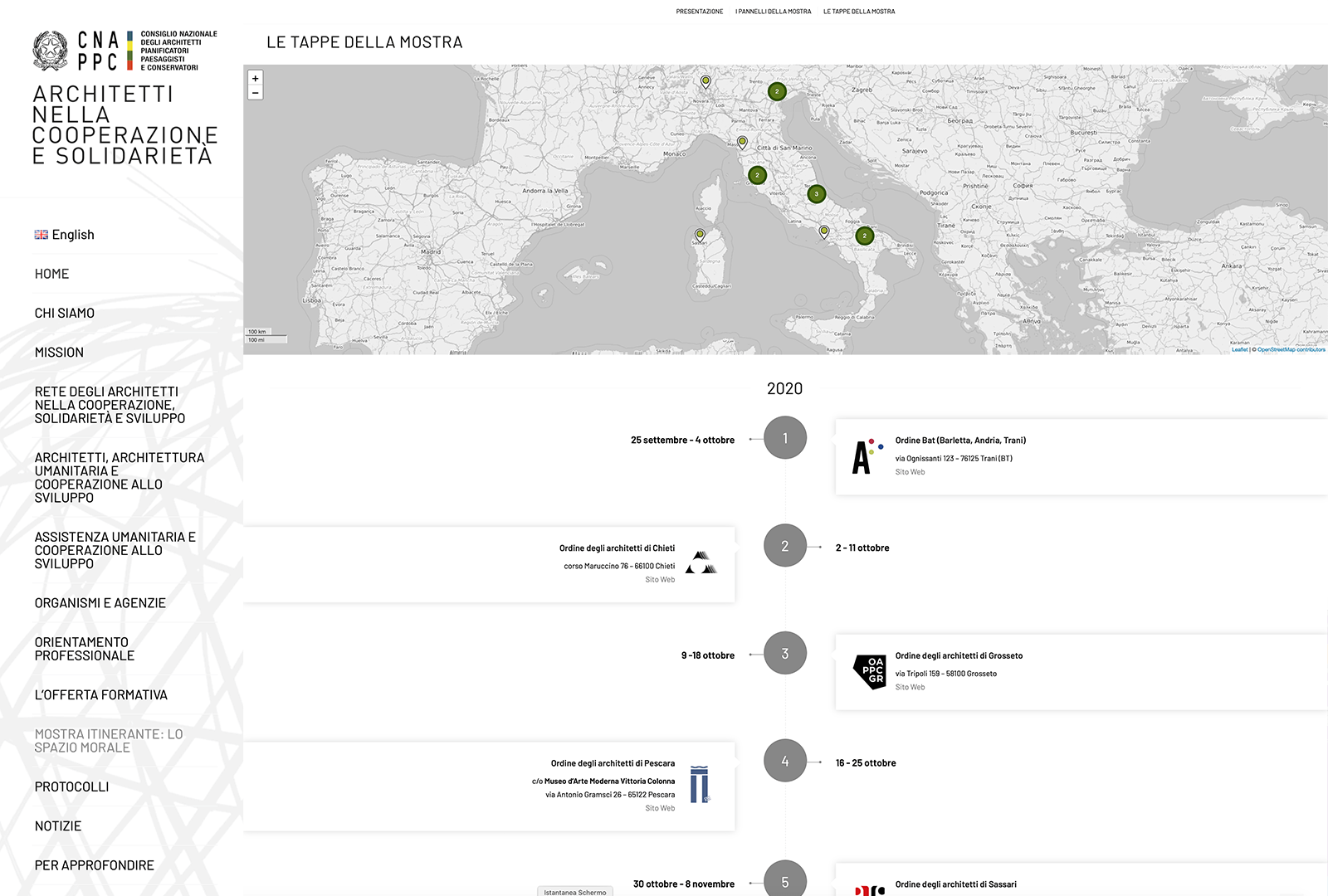
Task: Select timeline marker number 2
Action: pos(785,546)
